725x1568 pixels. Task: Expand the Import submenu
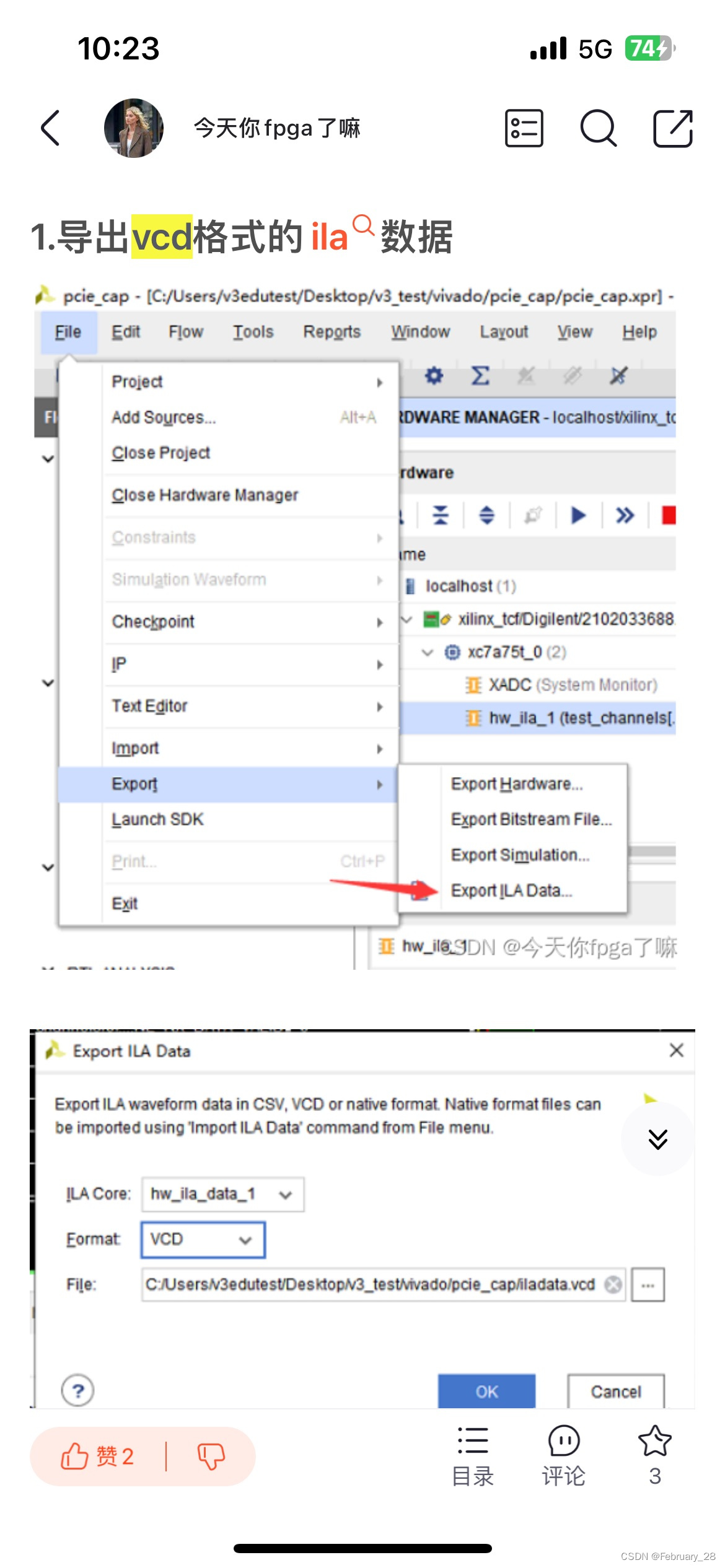[x=228, y=748]
